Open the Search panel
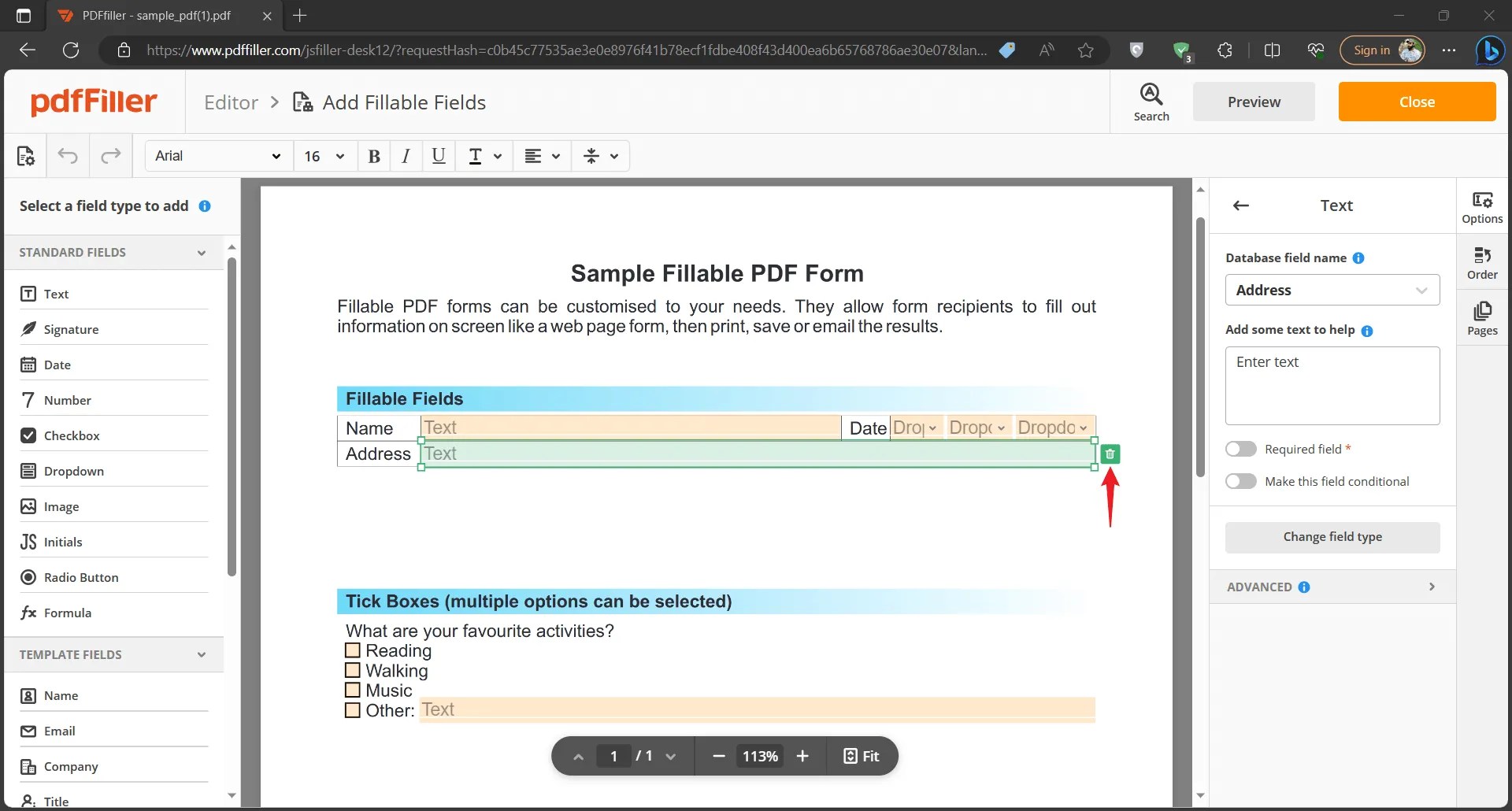 1151,101
